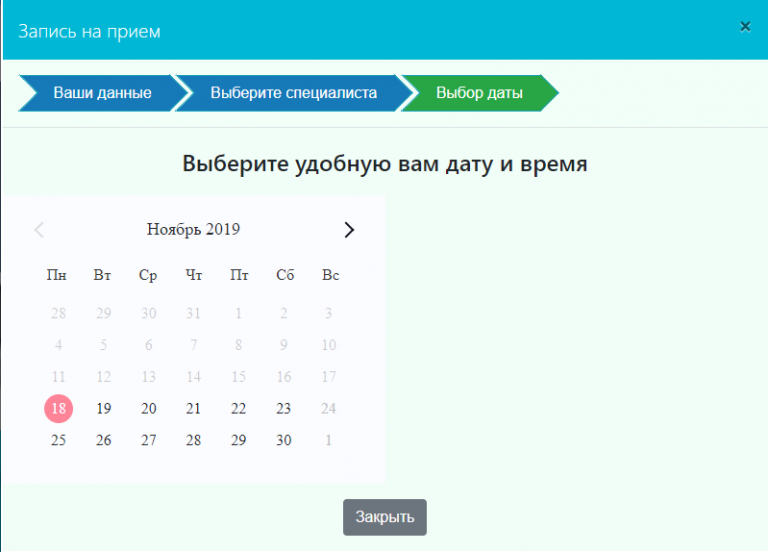The width and height of the screenshot is (768, 552).
Task: Select date 26 in the calendar
Action: pos(103,440)
